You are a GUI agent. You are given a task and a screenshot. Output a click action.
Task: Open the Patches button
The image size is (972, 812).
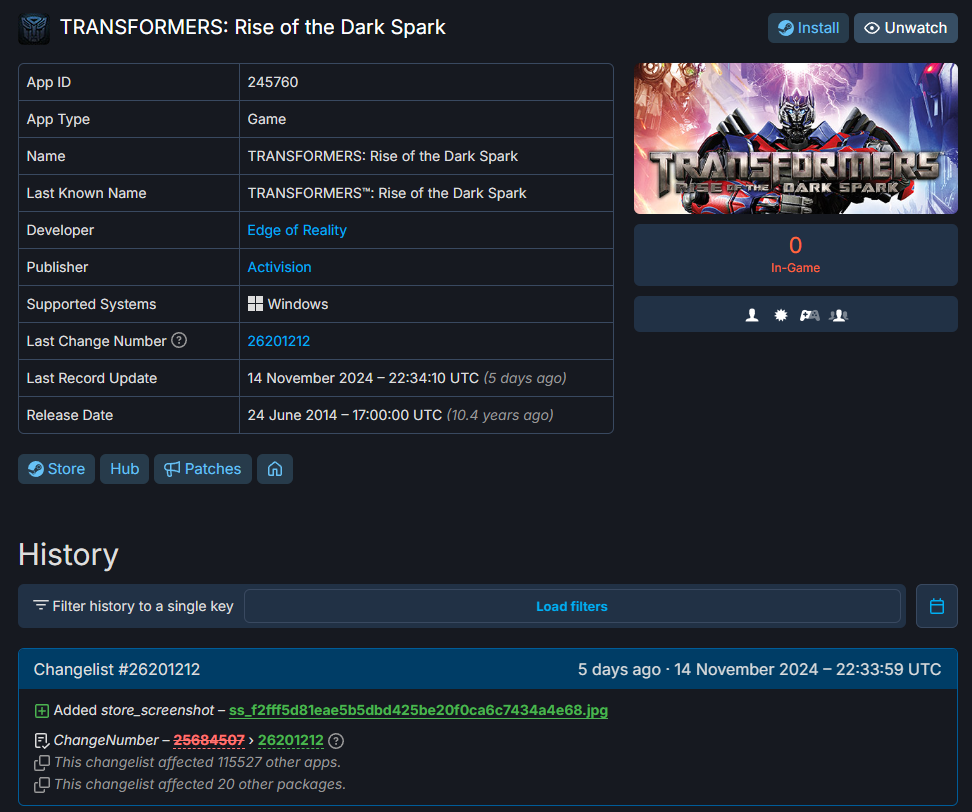pos(203,469)
